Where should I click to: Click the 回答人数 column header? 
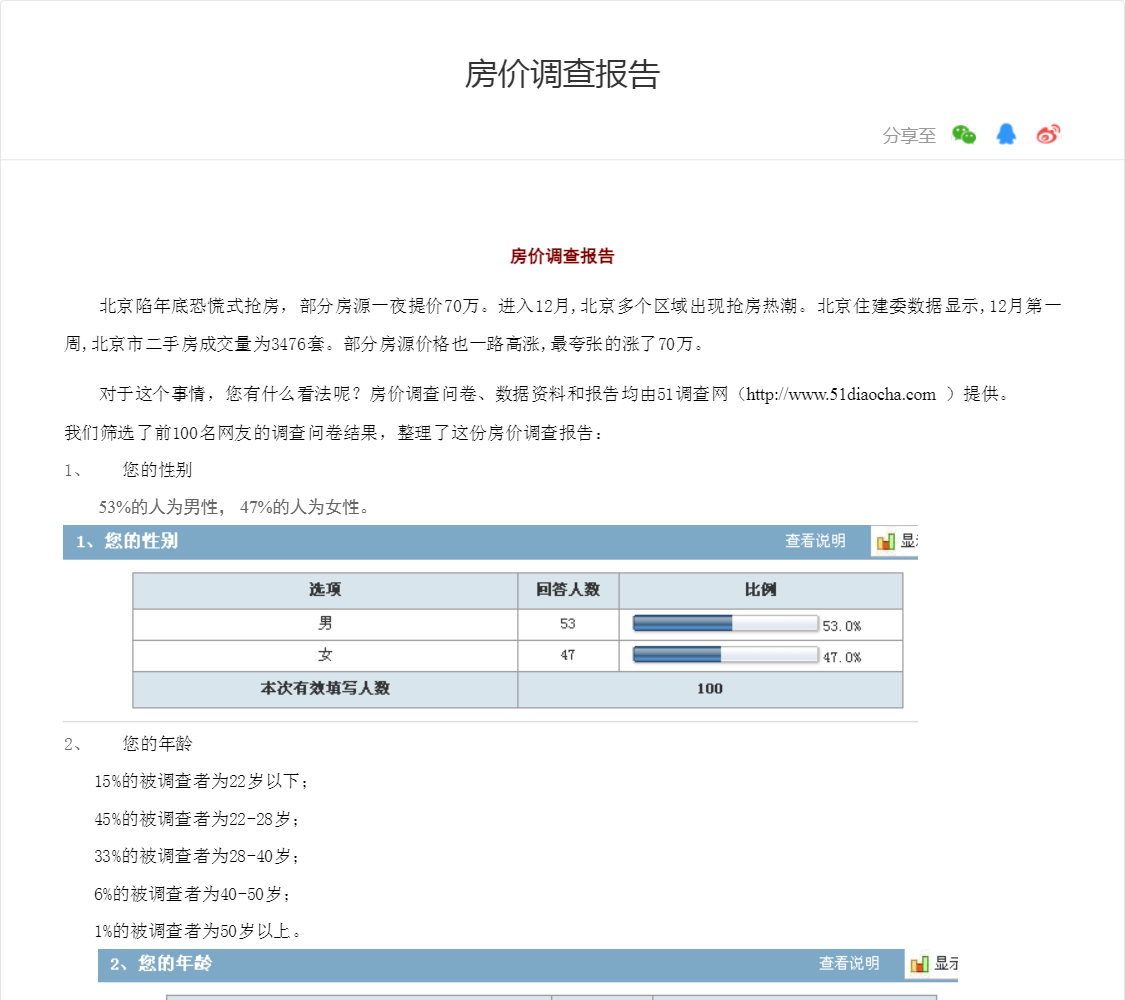pos(568,590)
